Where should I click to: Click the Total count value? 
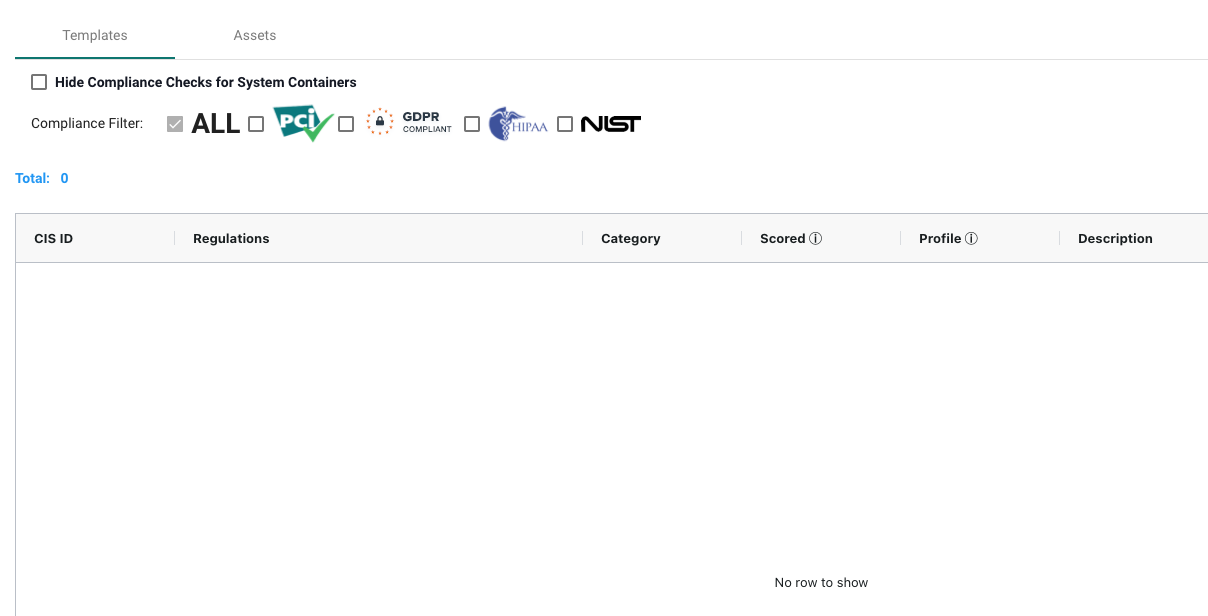click(63, 177)
